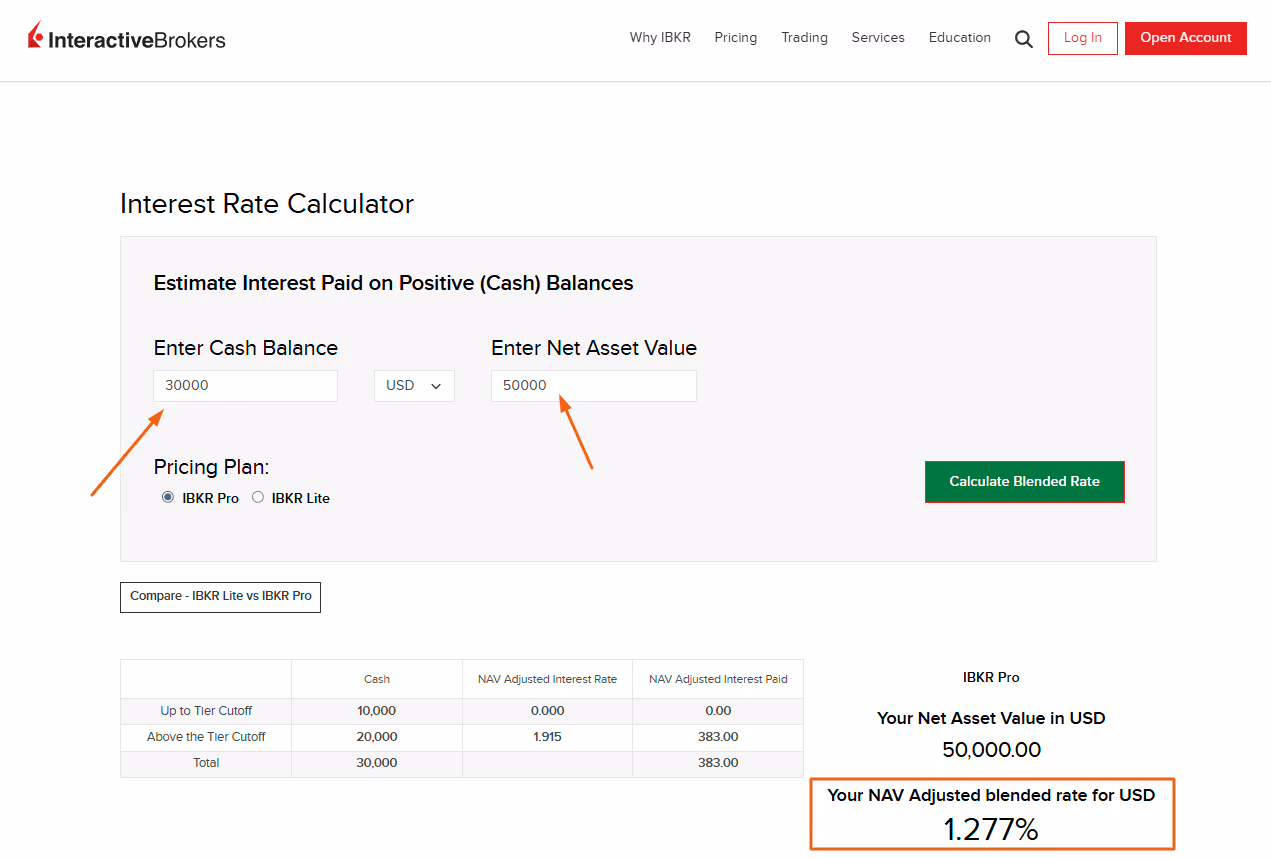Click the Open Account button
The width and height of the screenshot is (1271, 859).
click(x=1186, y=38)
